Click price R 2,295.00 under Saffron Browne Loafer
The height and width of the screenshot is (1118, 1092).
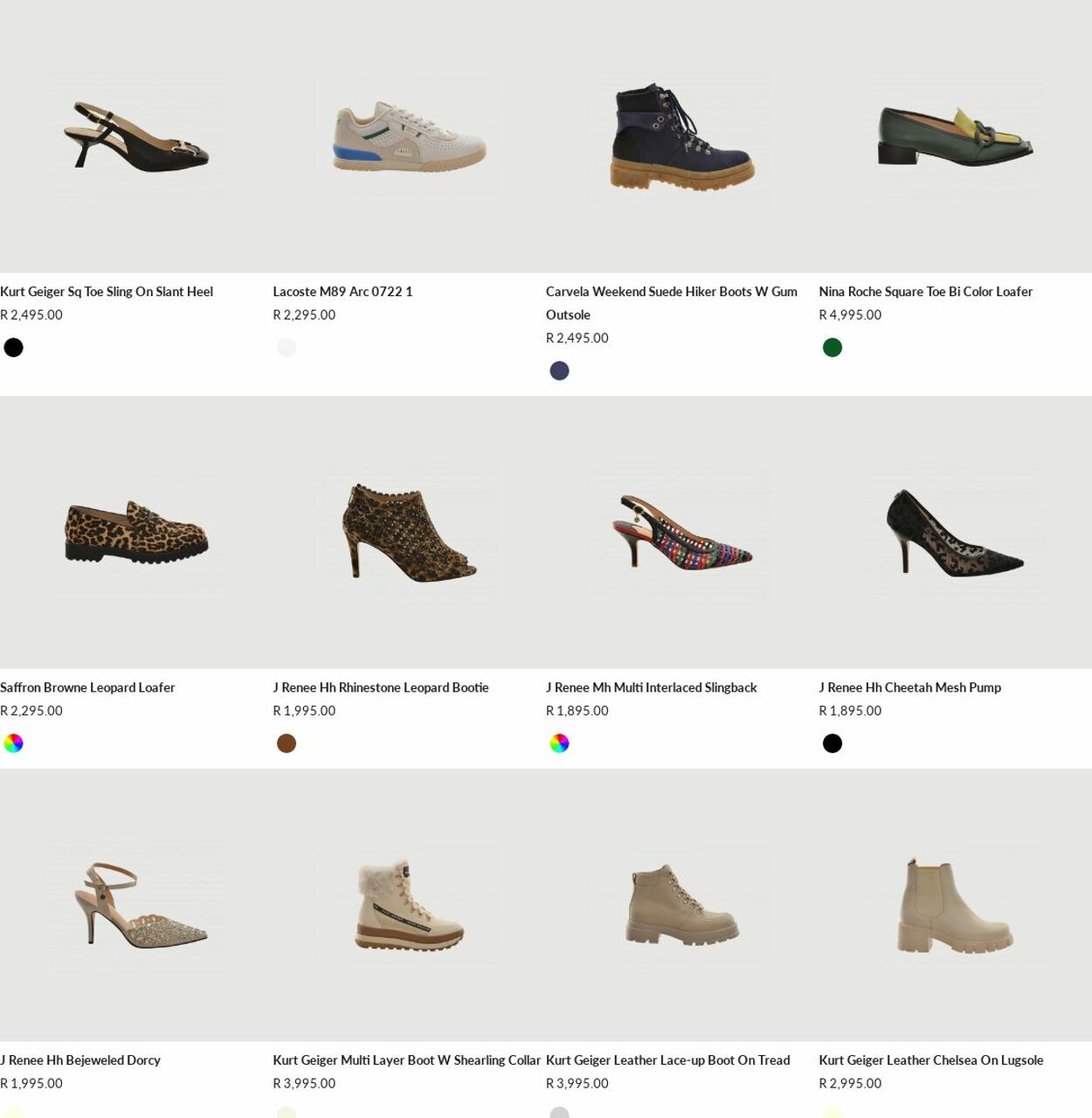point(31,711)
